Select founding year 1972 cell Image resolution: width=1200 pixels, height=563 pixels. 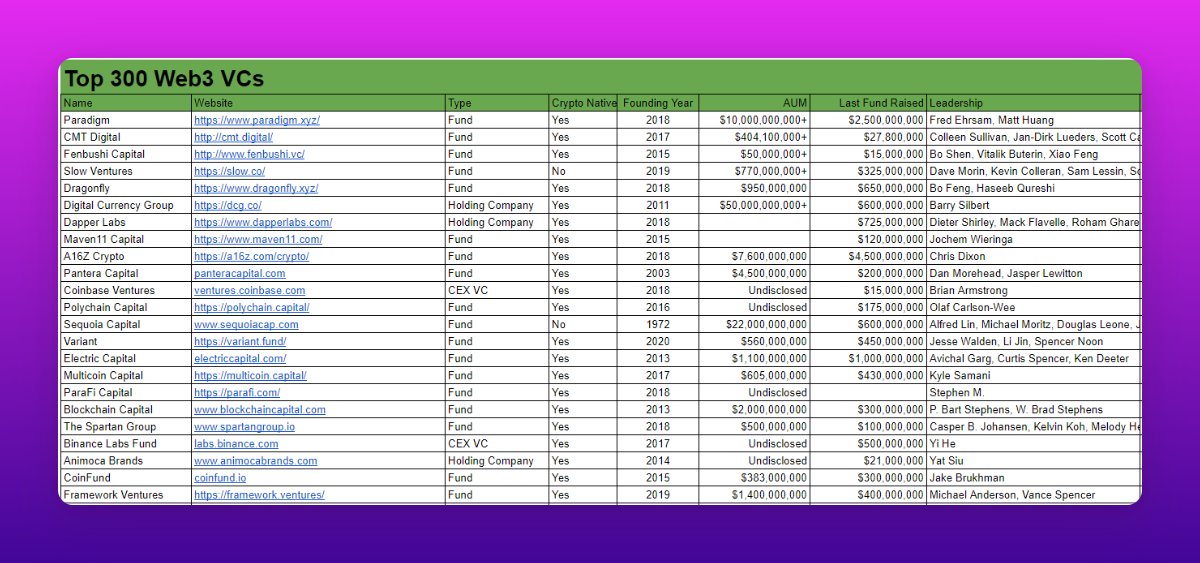(658, 324)
